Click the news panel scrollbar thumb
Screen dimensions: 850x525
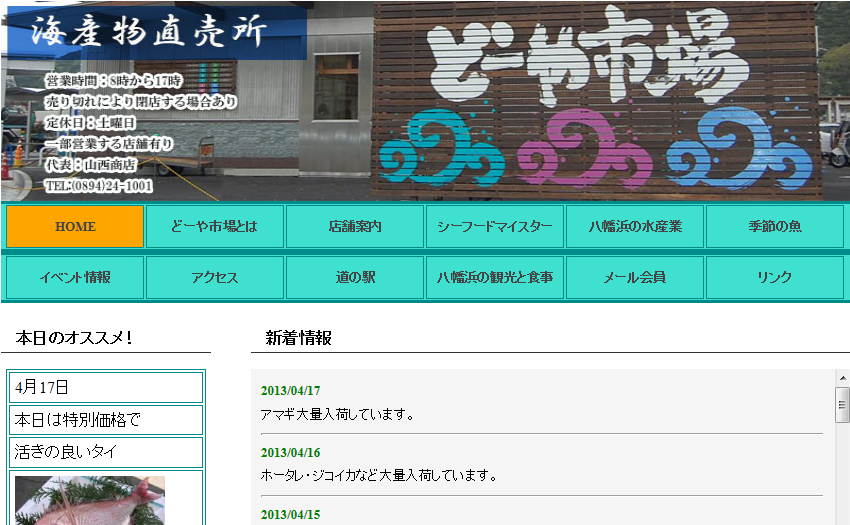pos(842,405)
